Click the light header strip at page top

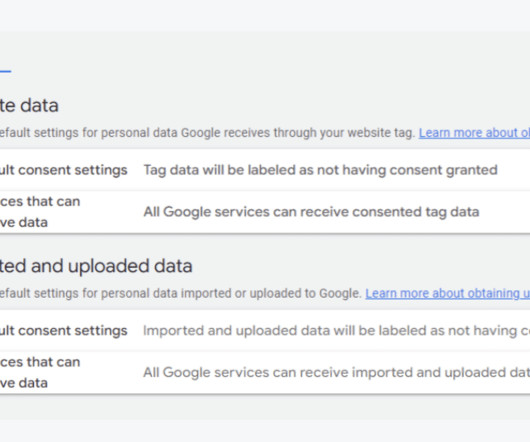click(x=265, y=15)
